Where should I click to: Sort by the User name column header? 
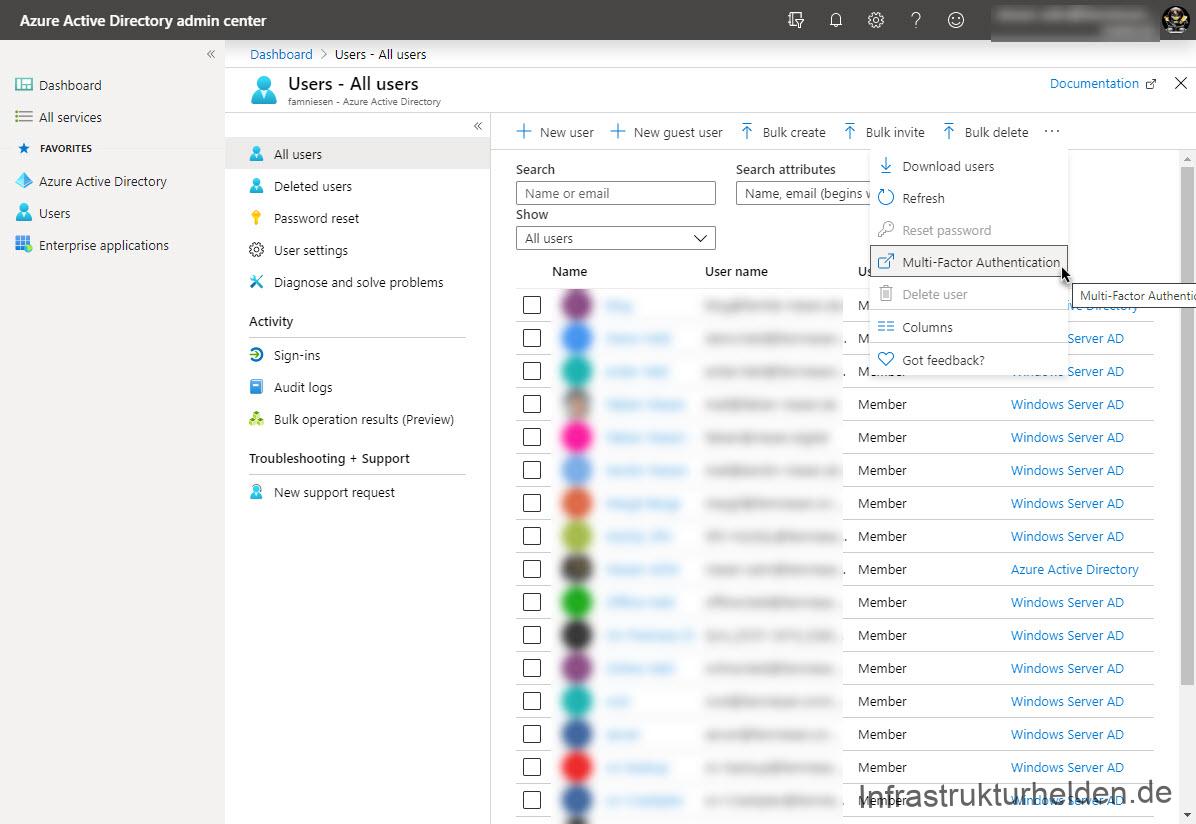[x=736, y=272]
